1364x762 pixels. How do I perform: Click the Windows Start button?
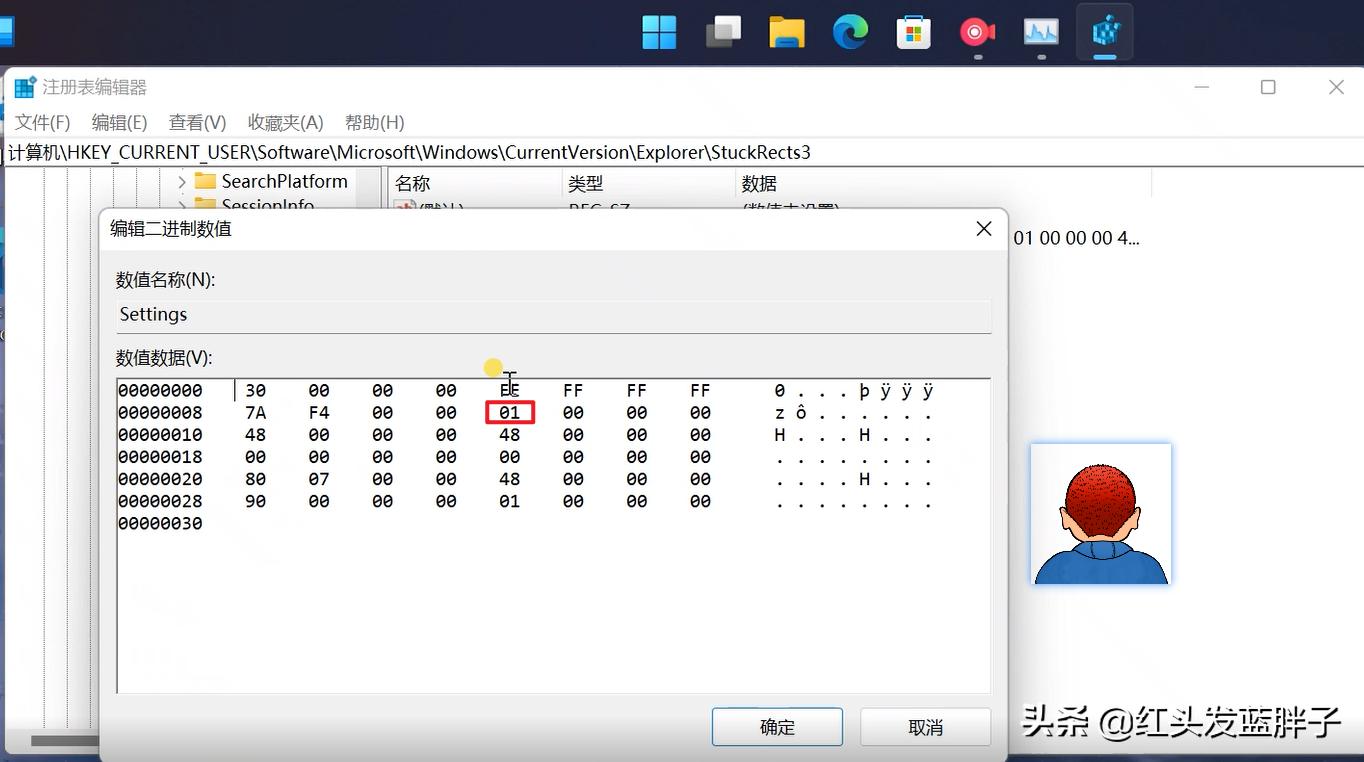[659, 32]
